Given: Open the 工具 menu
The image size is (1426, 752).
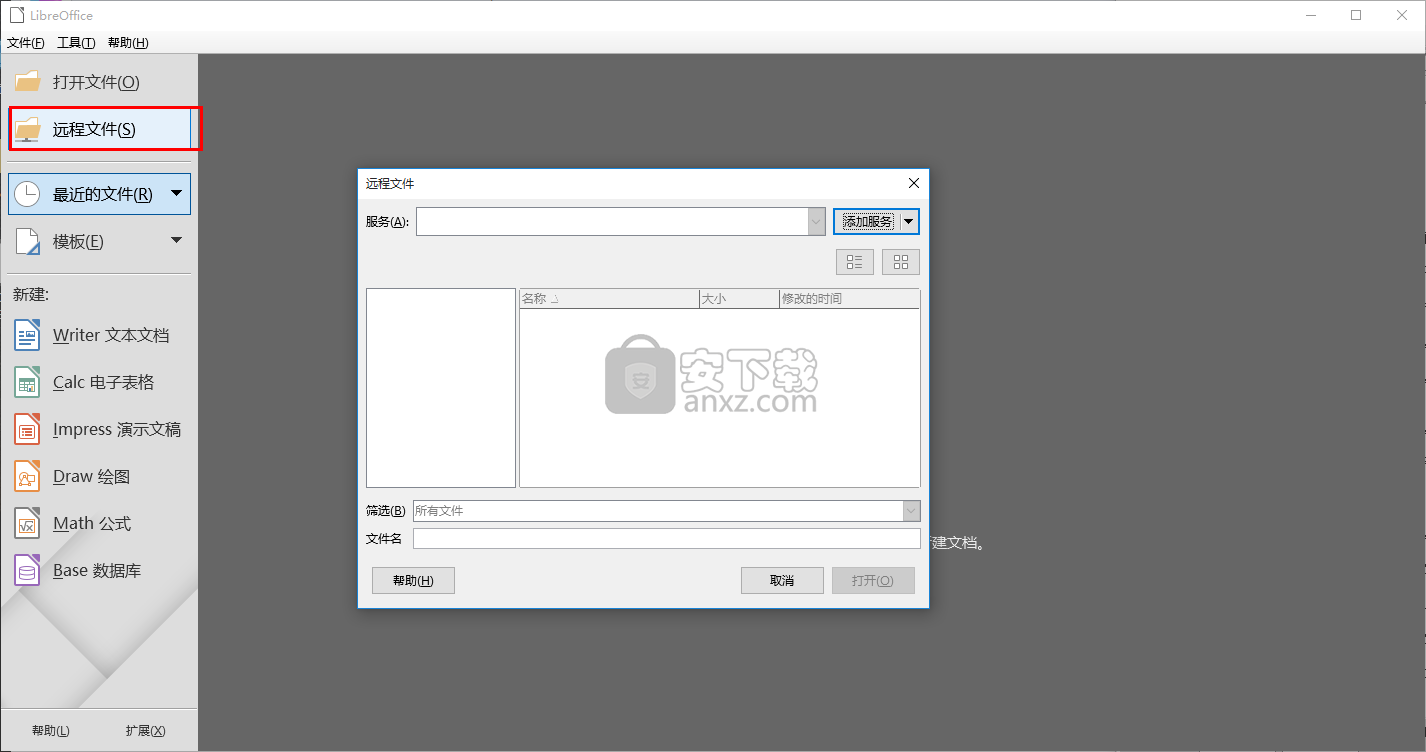Looking at the screenshot, I should (76, 43).
